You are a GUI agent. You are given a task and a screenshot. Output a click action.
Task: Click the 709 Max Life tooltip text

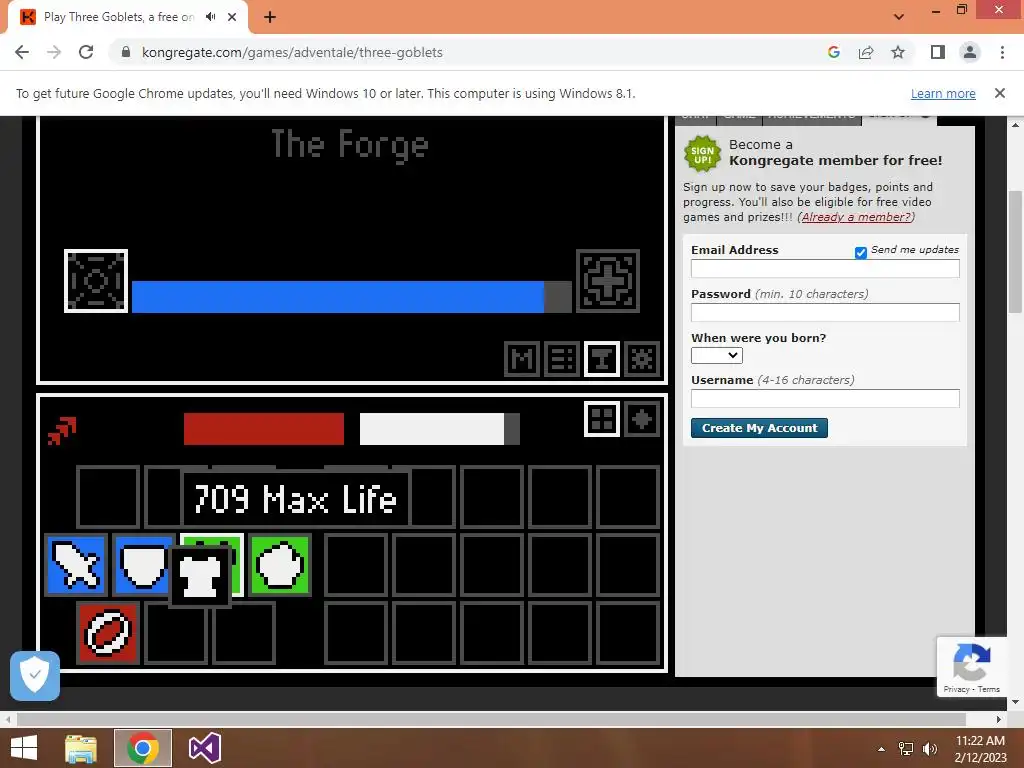click(x=295, y=499)
